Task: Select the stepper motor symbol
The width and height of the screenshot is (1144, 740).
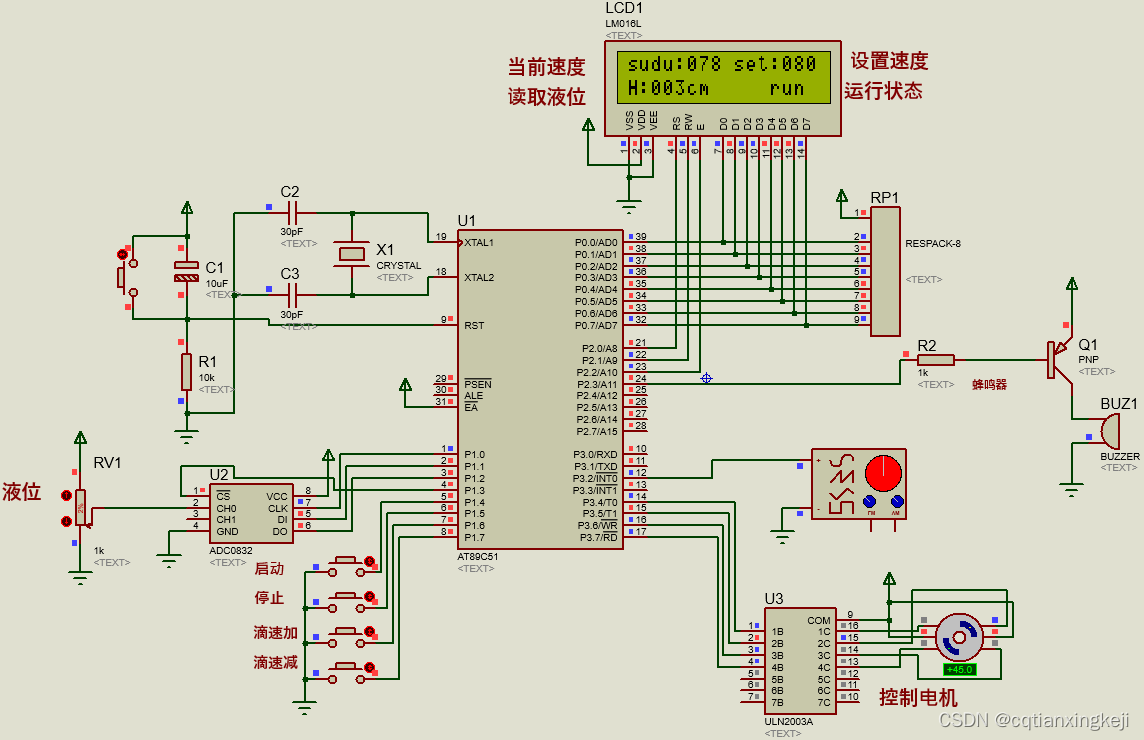Action: (959, 638)
